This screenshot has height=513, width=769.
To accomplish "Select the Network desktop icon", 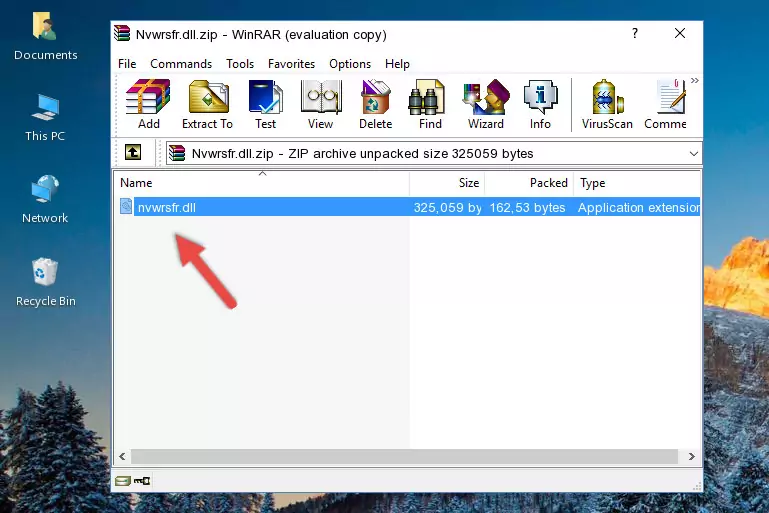I will [45, 199].
